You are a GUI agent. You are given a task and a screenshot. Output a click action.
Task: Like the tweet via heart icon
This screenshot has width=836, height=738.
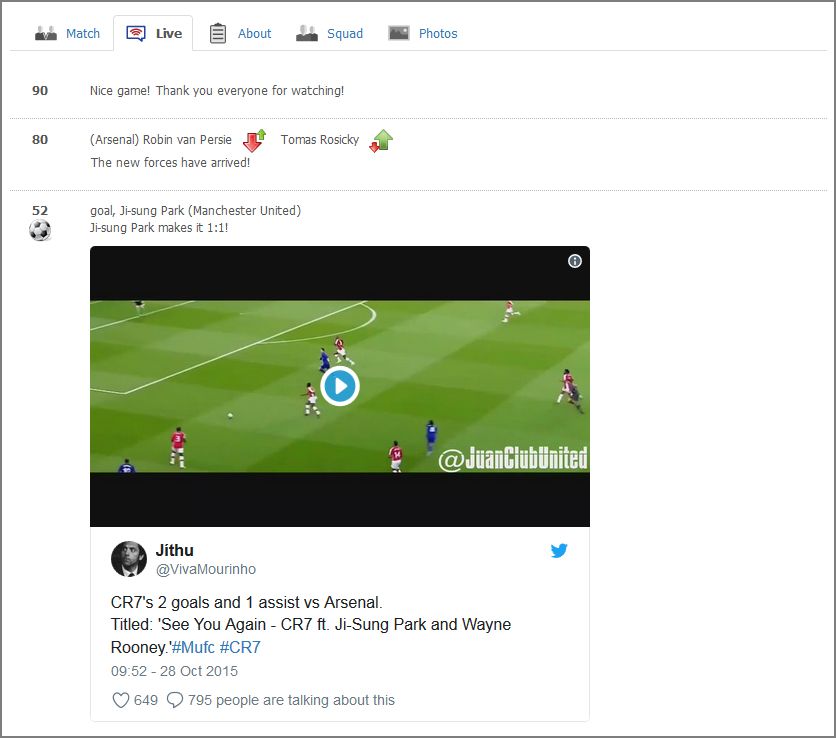(121, 700)
